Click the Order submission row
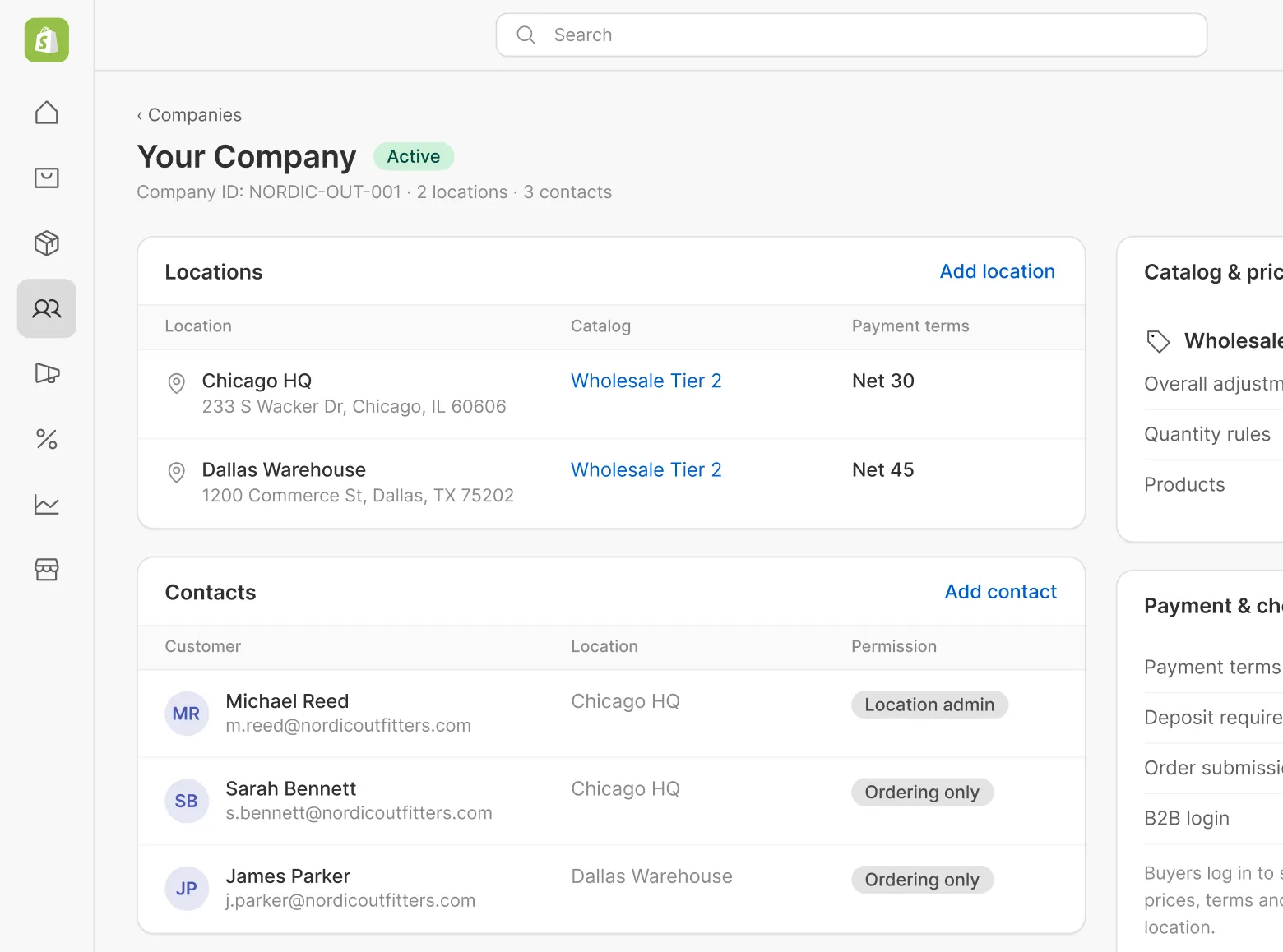The width and height of the screenshot is (1283, 952). coord(1213,768)
